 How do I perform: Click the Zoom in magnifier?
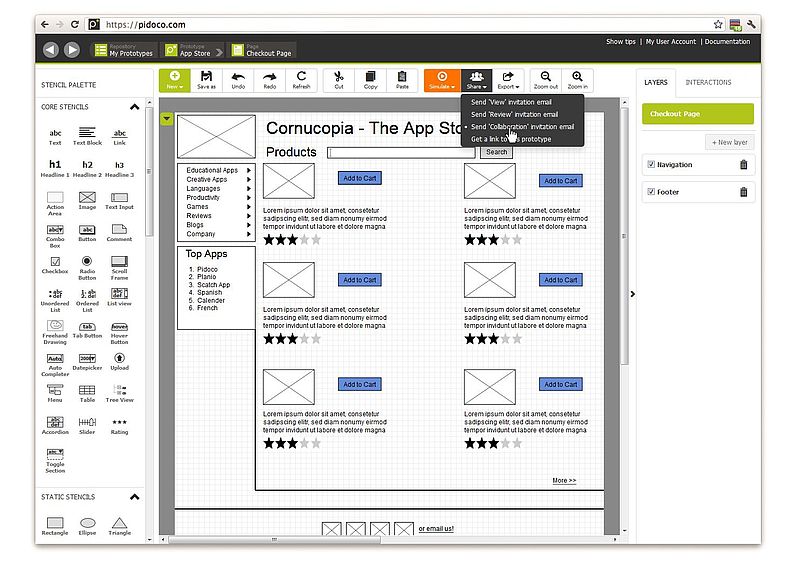point(577,81)
